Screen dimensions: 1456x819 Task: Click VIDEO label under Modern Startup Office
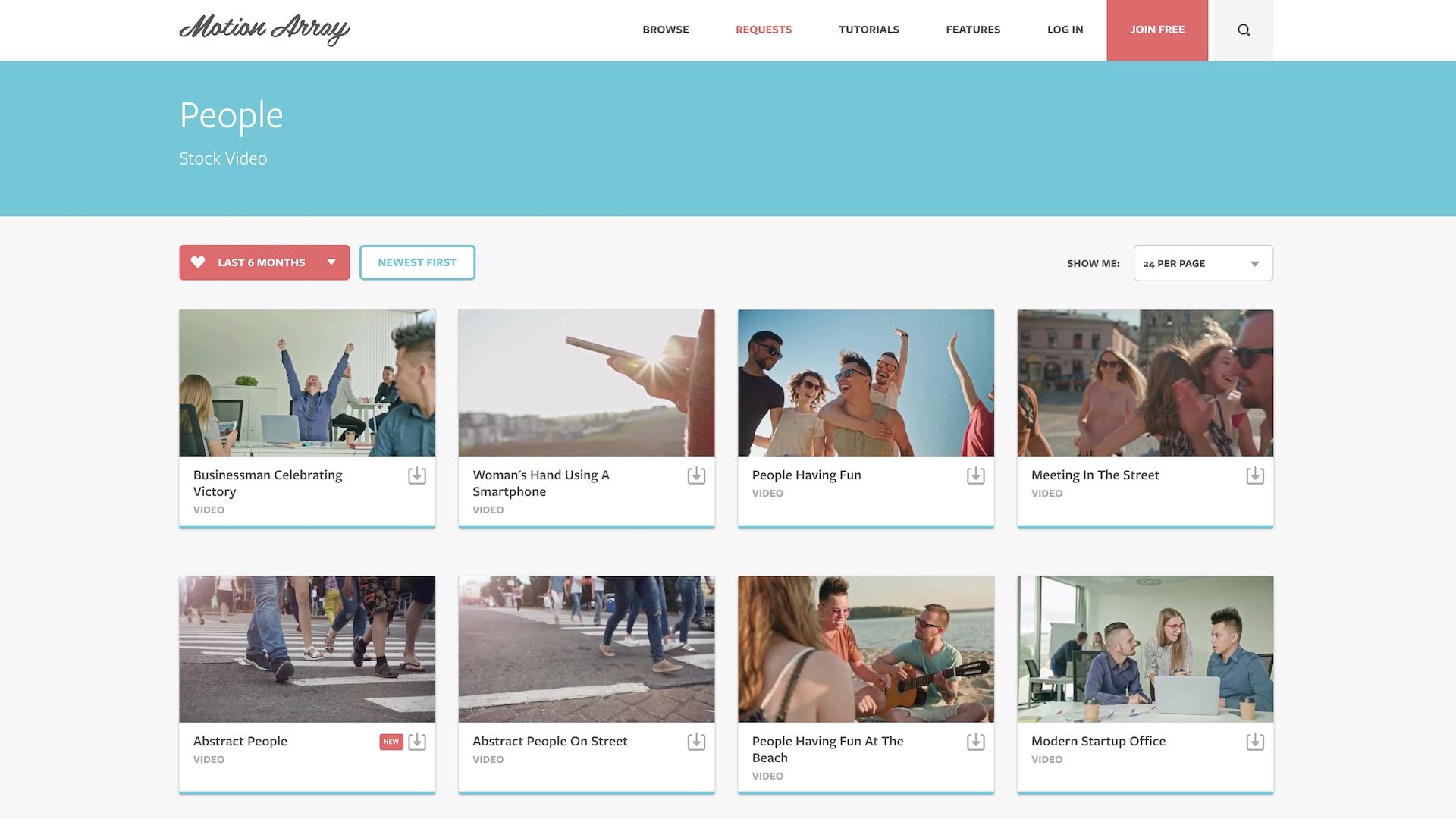1046,759
